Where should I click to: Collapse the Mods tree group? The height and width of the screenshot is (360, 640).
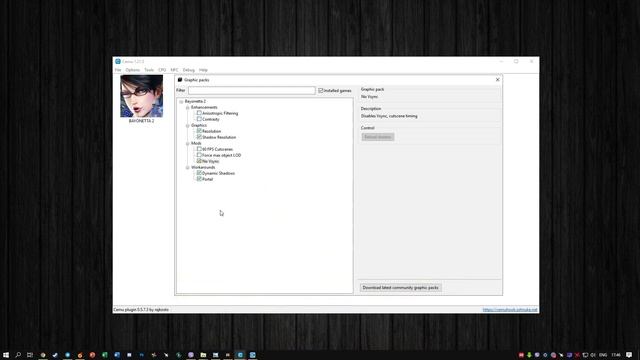click(187, 143)
